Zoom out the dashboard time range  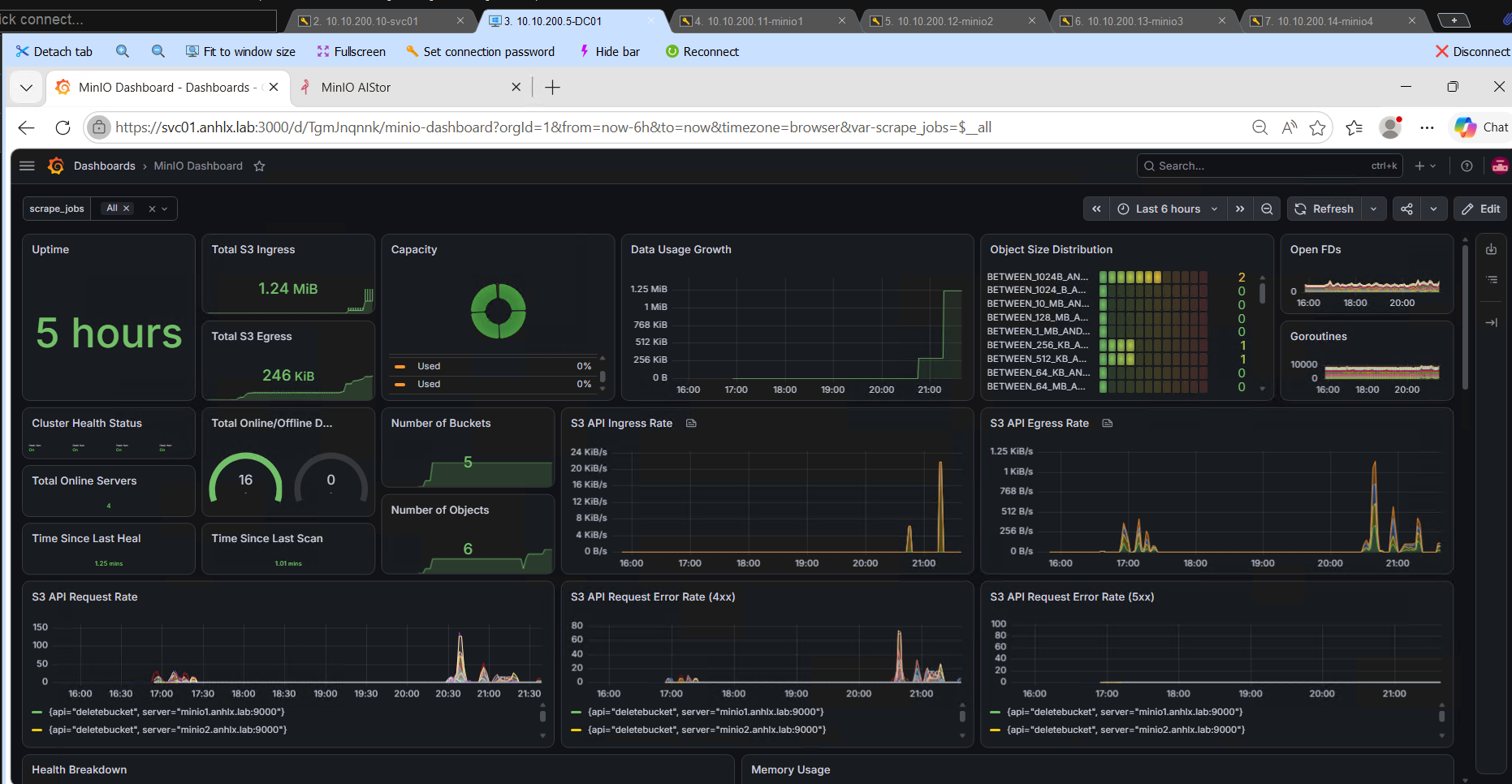(x=1267, y=209)
